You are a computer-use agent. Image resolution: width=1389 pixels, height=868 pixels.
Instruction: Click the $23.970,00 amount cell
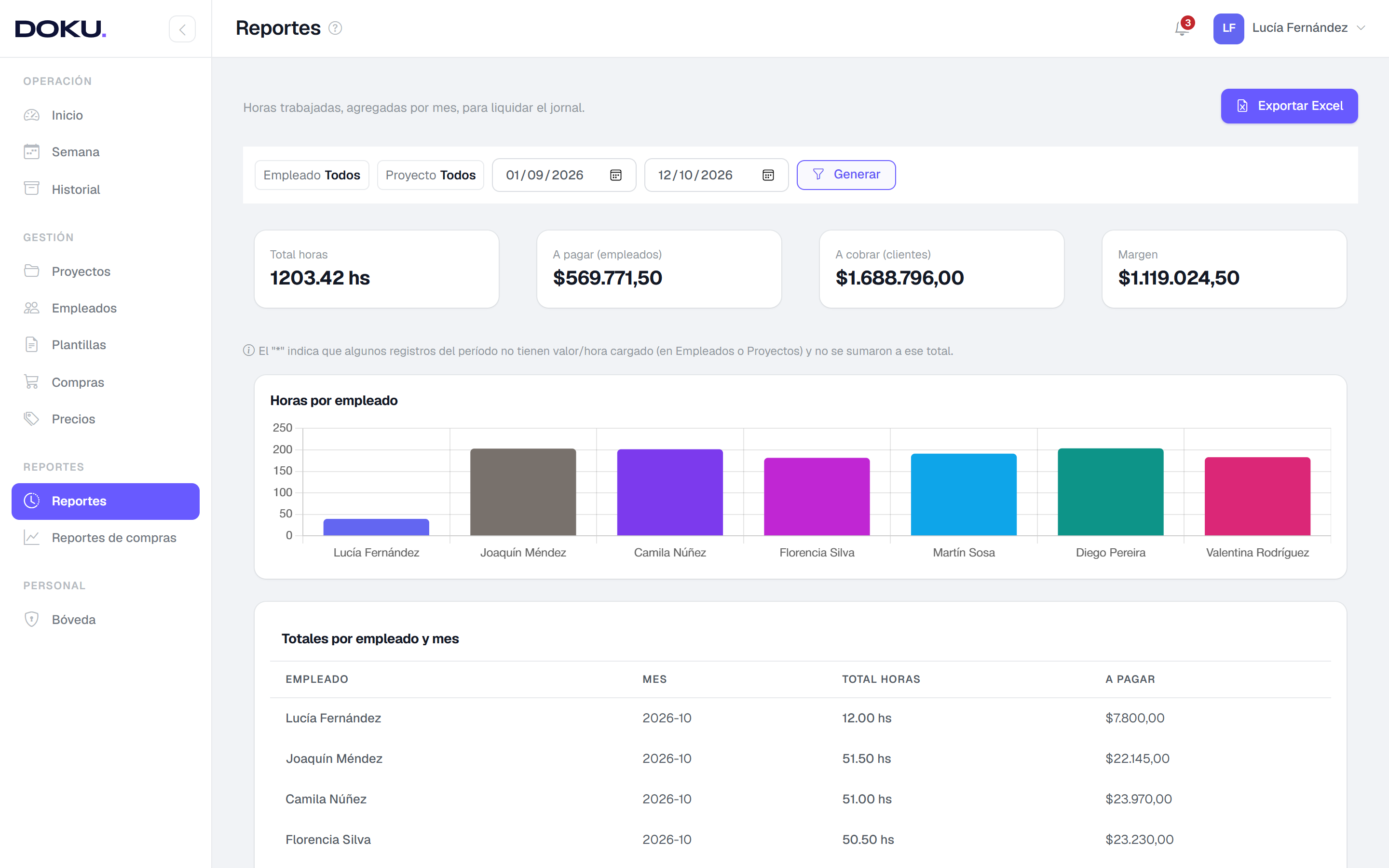pos(1139,799)
